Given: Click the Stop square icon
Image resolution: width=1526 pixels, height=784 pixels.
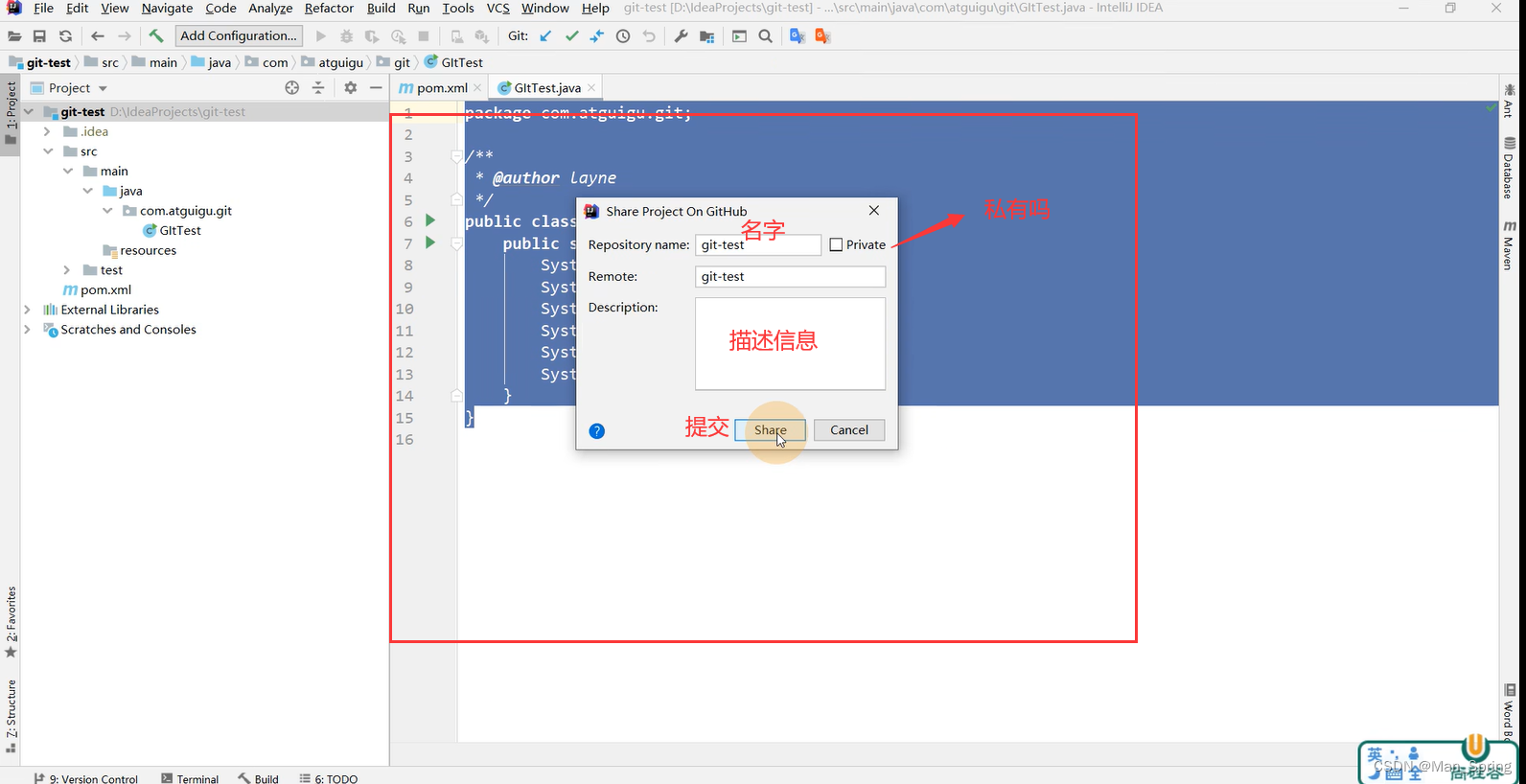Looking at the screenshot, I should (424, 36).
